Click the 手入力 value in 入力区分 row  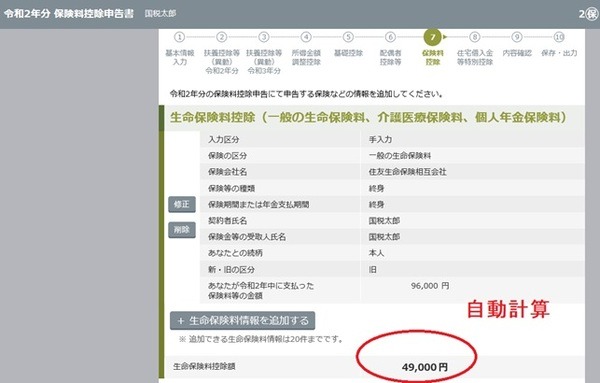[x=380, y=140]
